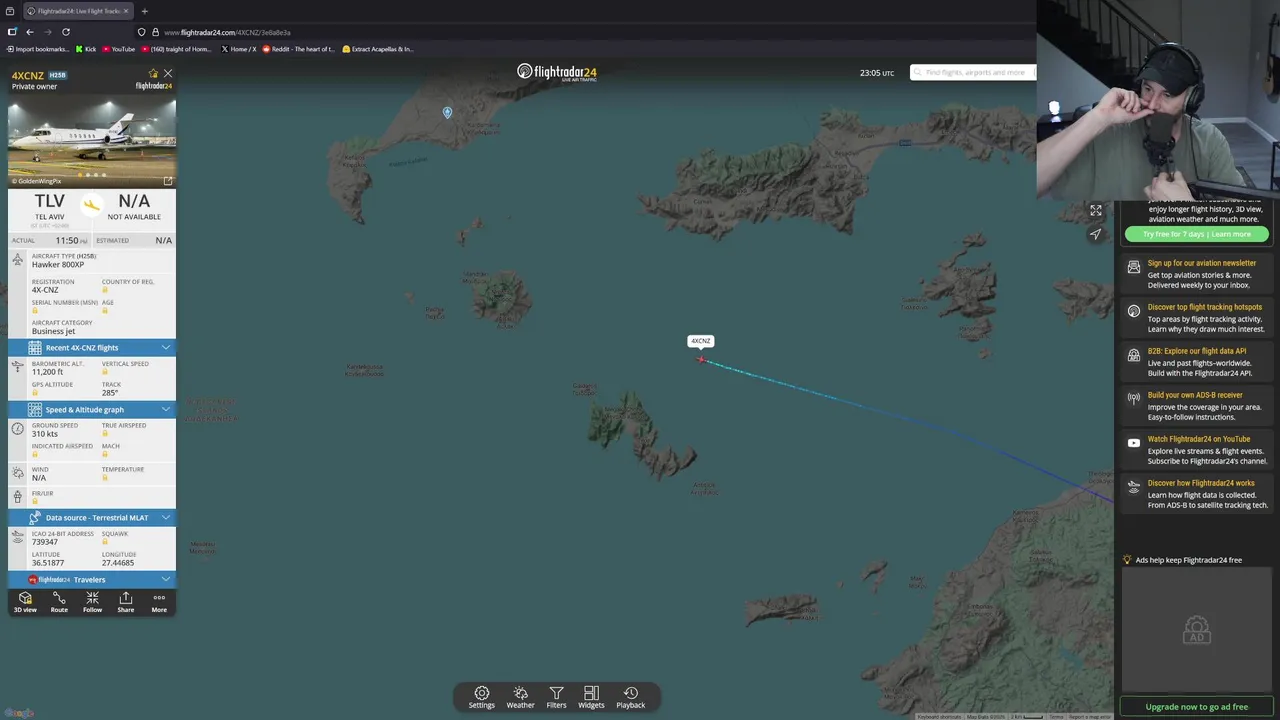Reload the browser page
Screen dimensions: 1280x720
66,32
